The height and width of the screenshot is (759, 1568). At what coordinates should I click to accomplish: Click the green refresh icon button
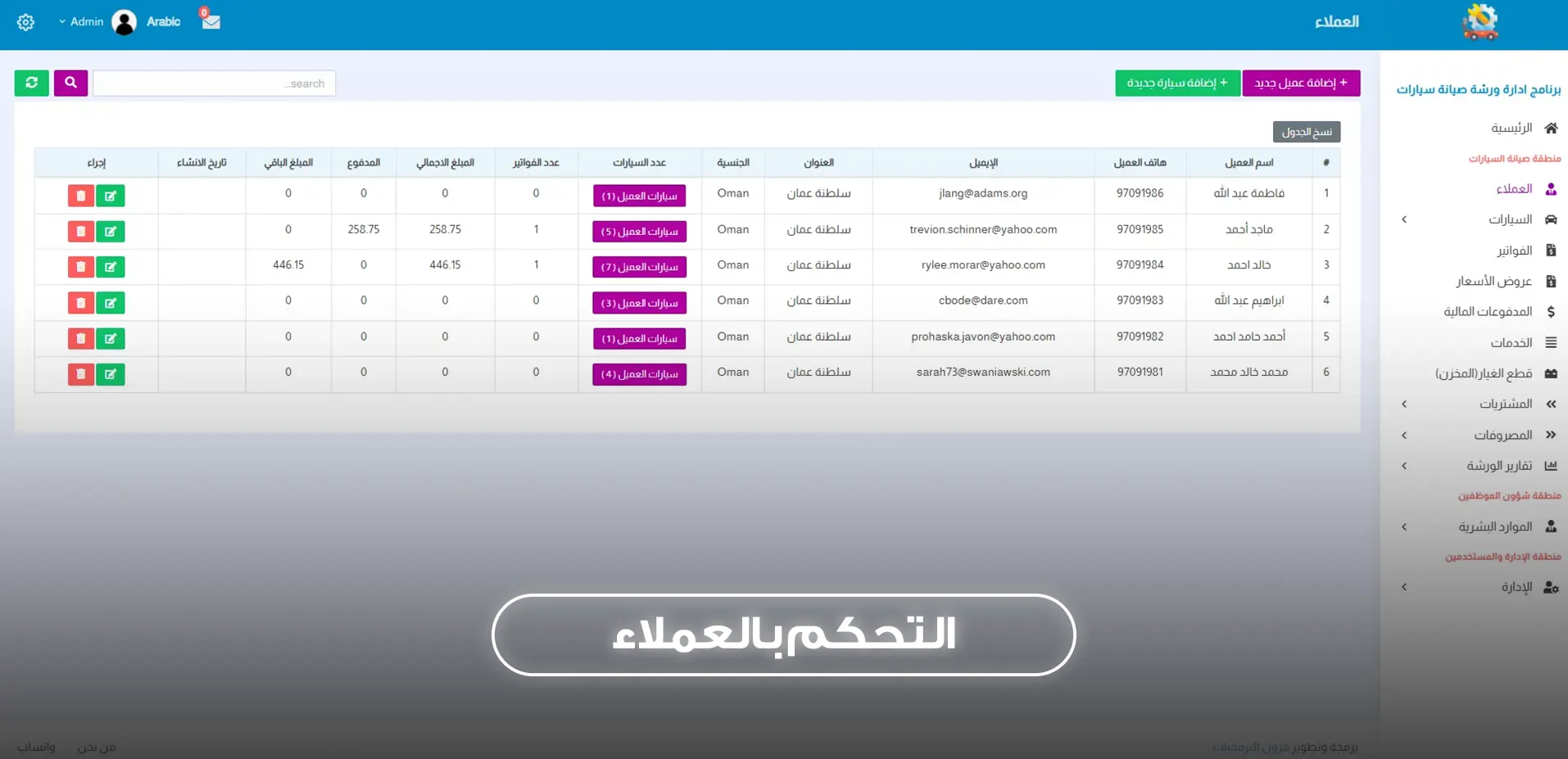[x=31, y=83]
